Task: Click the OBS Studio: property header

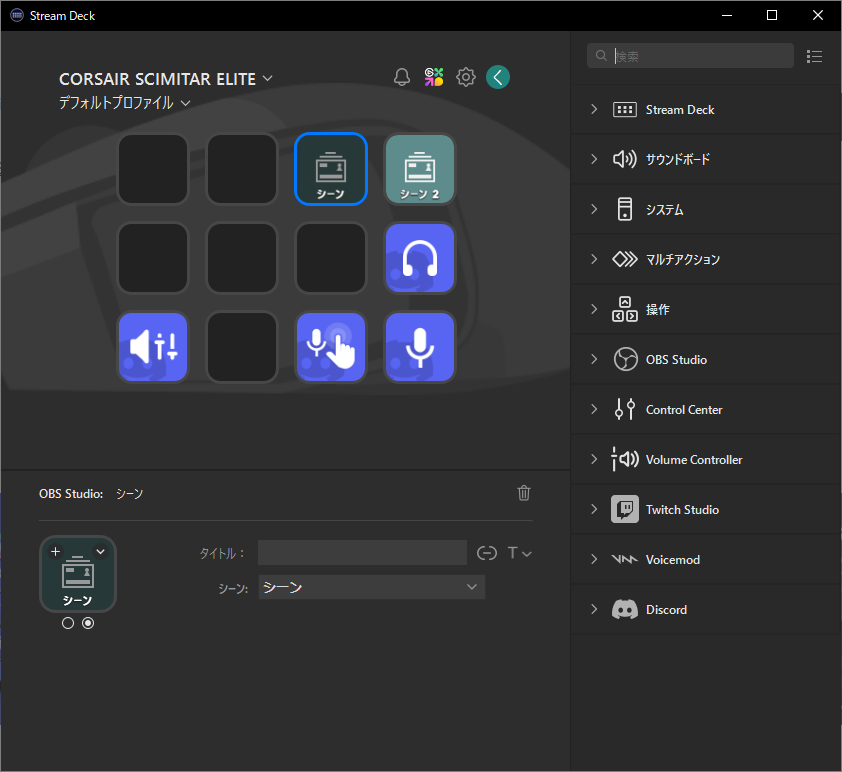Action: pyautogui.click(x=71, y=493)
